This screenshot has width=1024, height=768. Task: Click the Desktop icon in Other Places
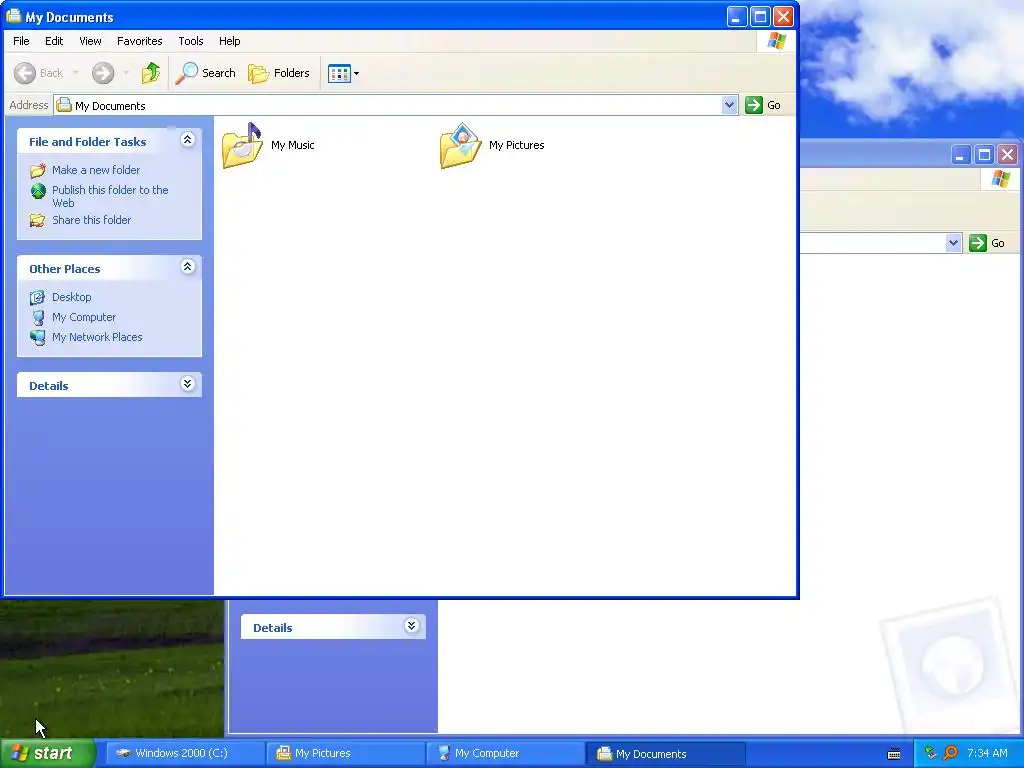click(x=38, y=298)
